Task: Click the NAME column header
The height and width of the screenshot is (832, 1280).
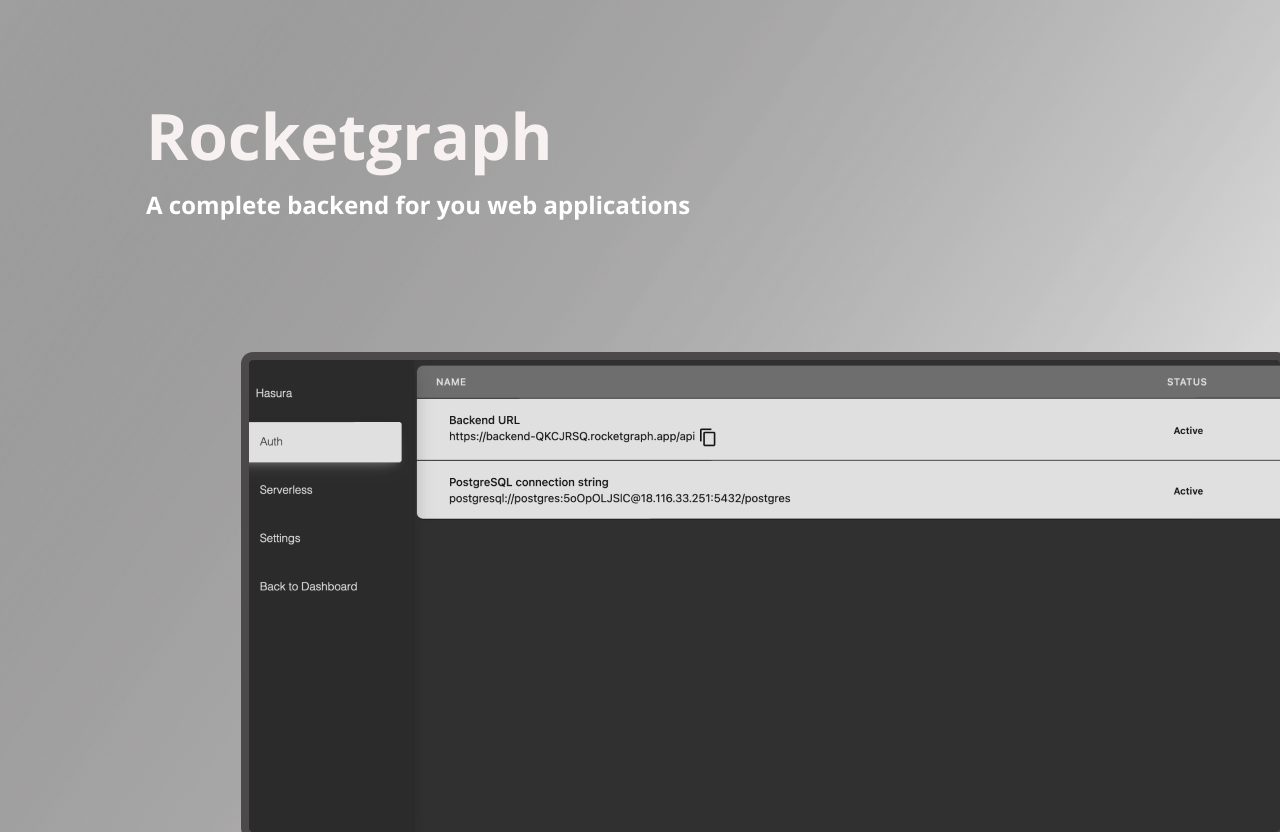Action: point(451,382)
